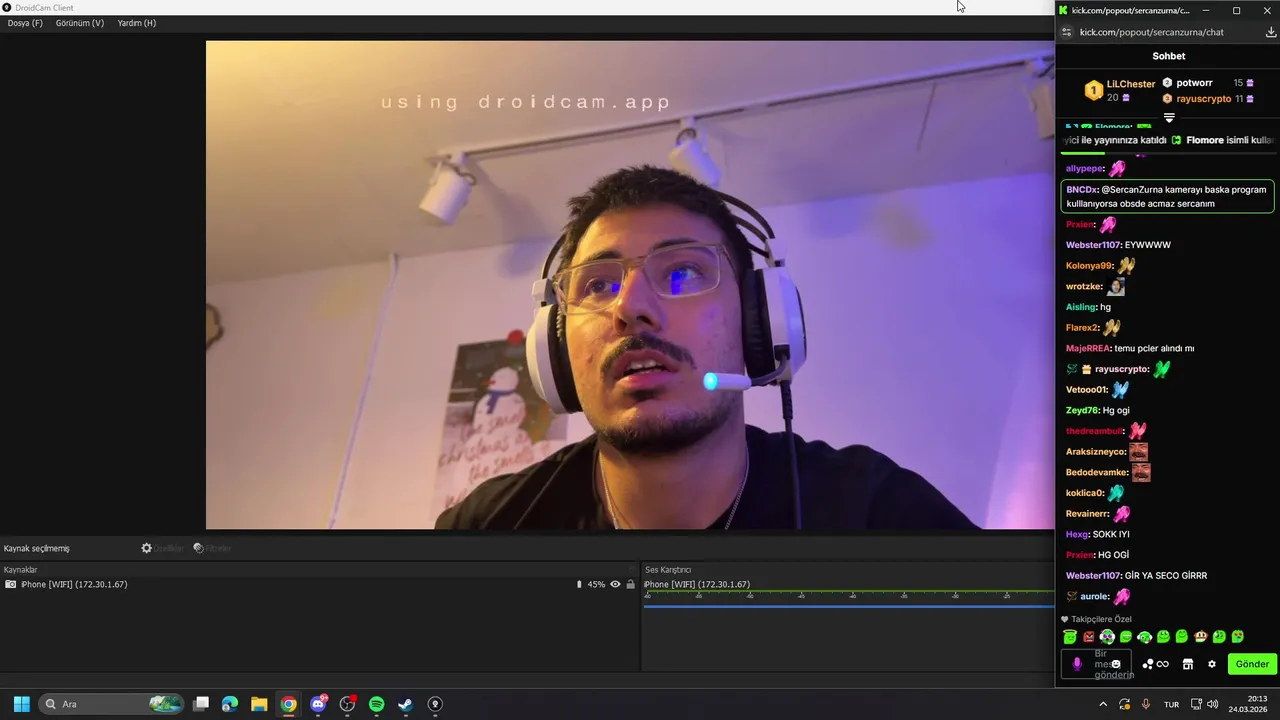Show hidden tray icons chevron
The height and width of the screenshot is (720, 1280).
tap(1103, 704)
